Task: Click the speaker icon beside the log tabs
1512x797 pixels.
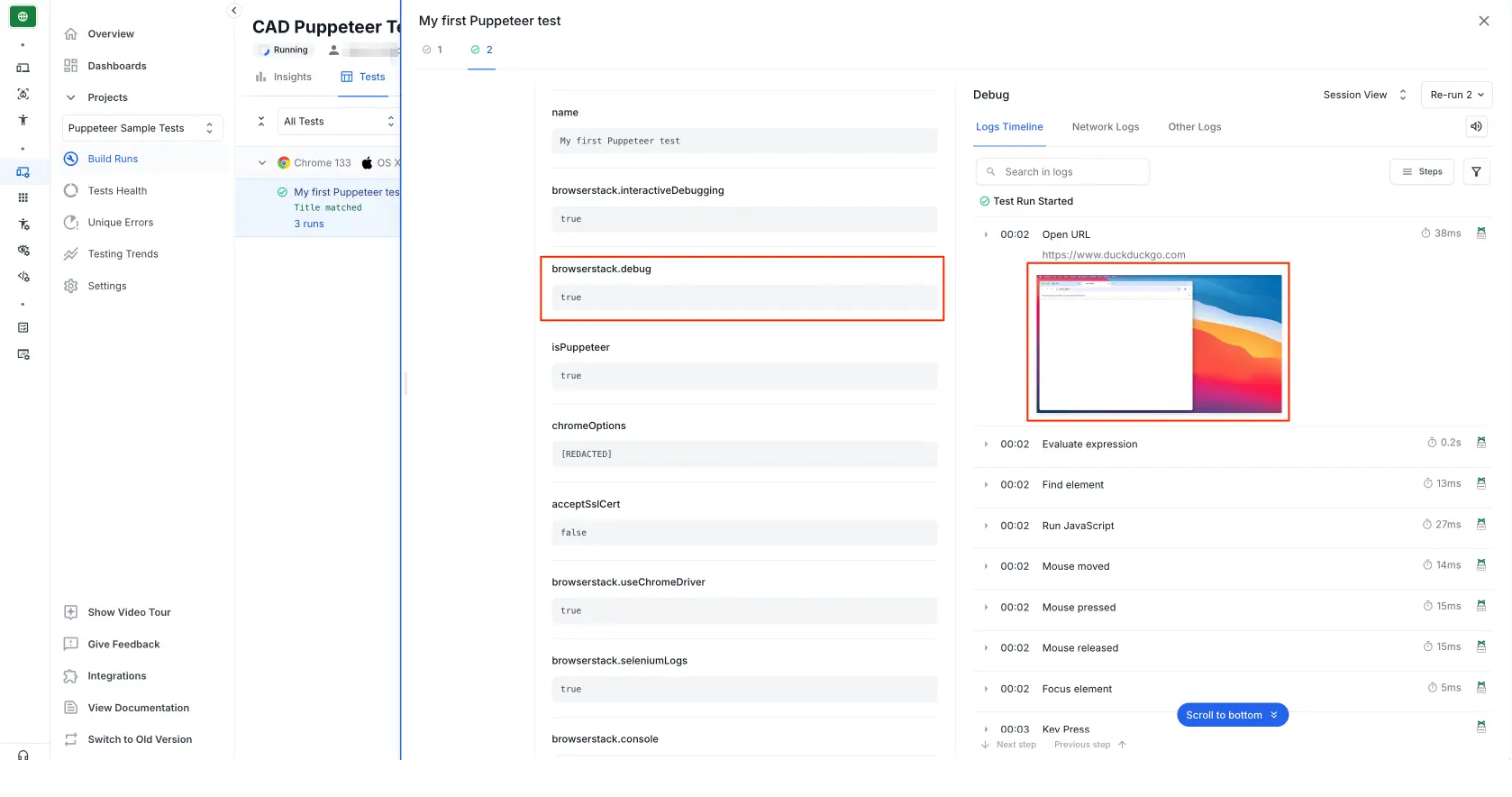Action: pyautogui.click(x=1476, y=127)
